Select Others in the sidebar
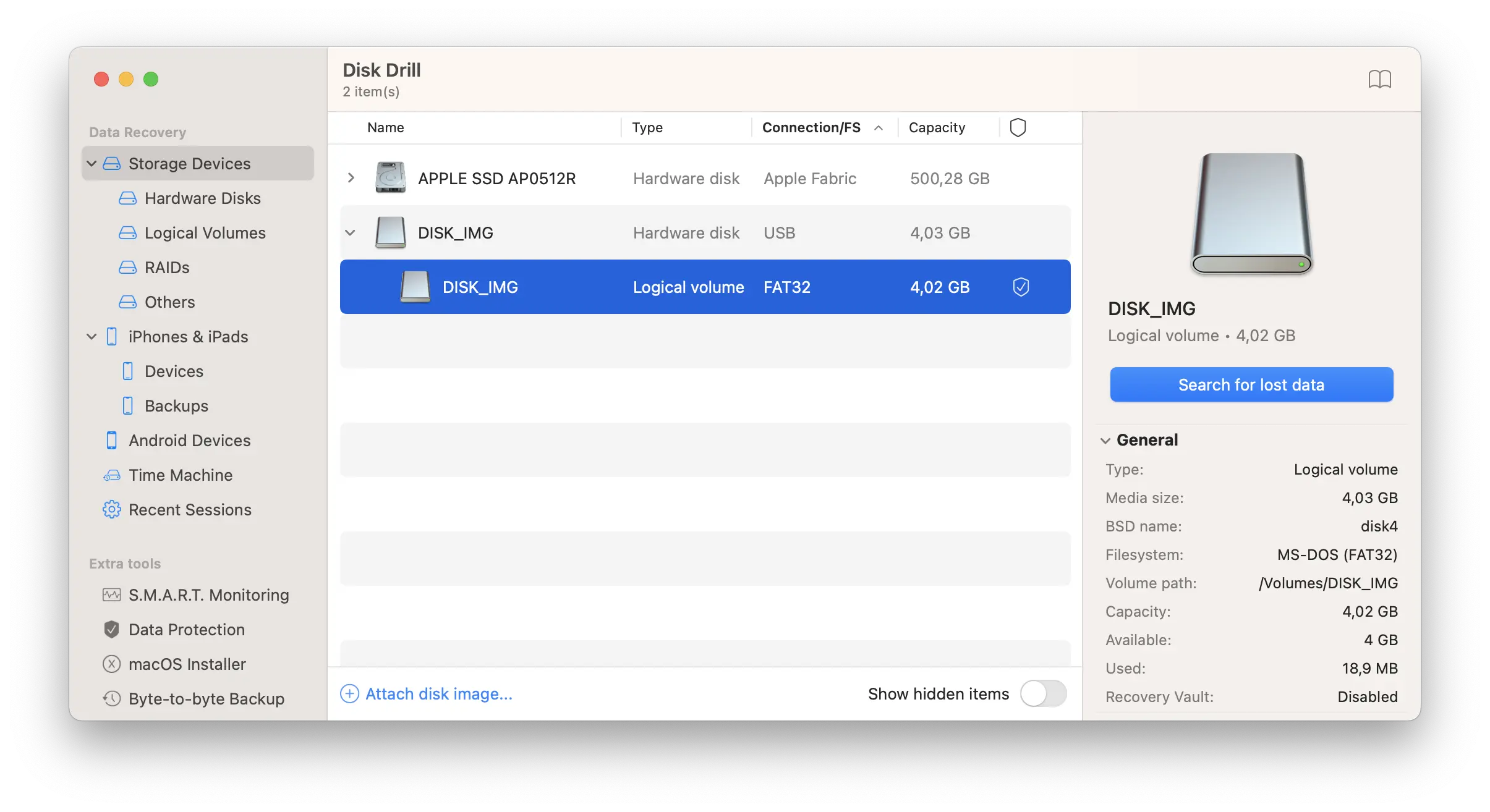Viewport: 1490px width, 812px height. pyautogui.click(x=169, y=302)
